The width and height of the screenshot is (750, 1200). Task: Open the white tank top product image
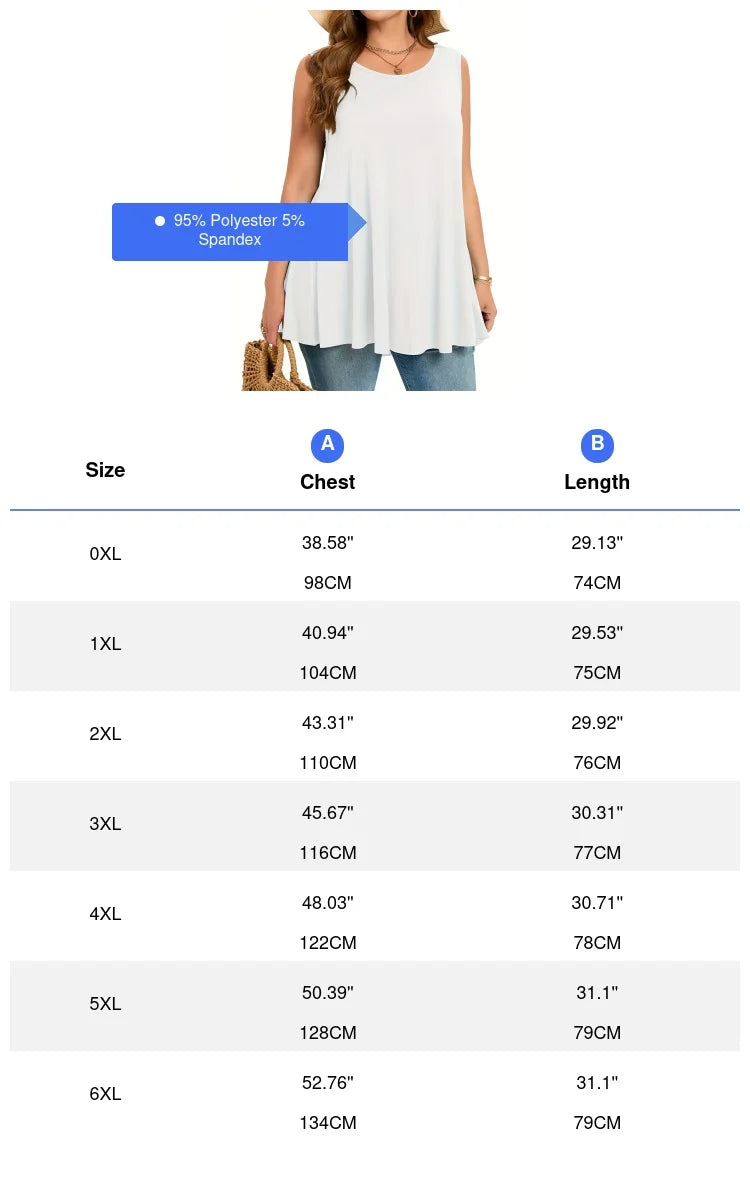[x=375, y=200]
